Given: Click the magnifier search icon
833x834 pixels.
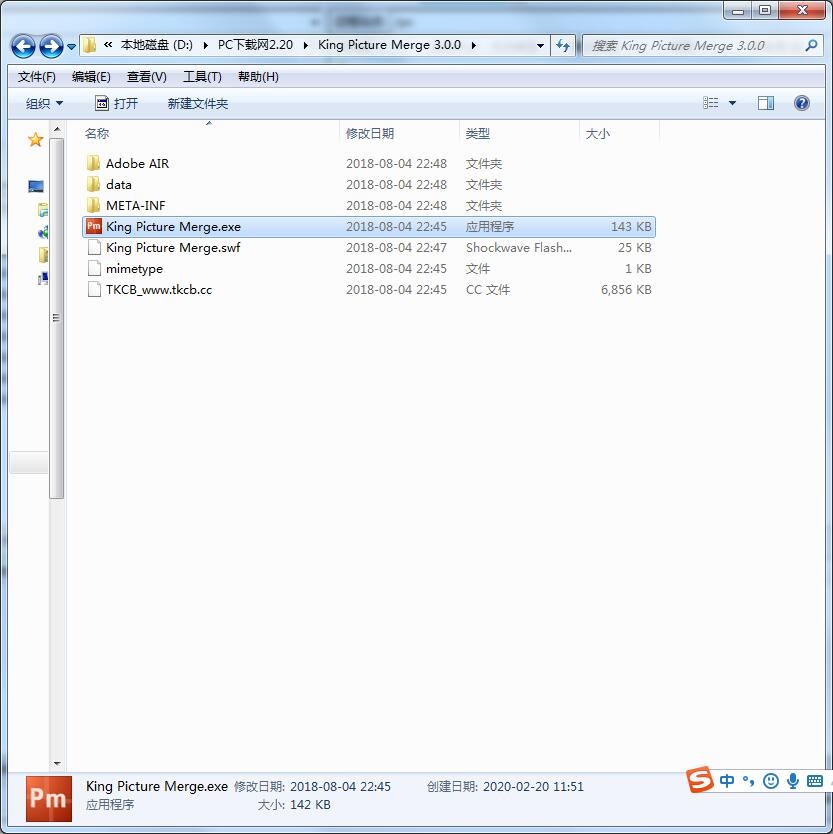Looking at the screenshot, I should (811, 46).
